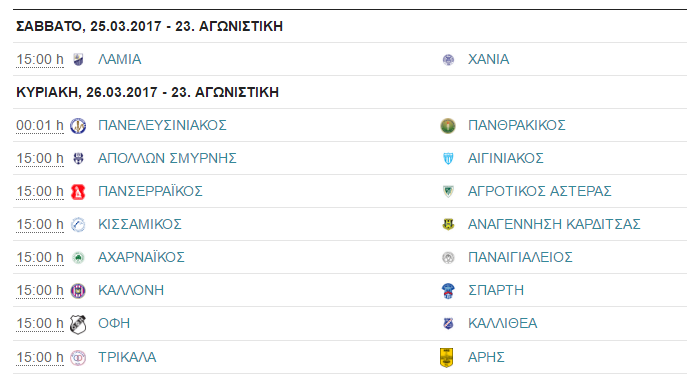Open the ΠΑΝΕΛΕΥΣΙΝΙΑΚΟΣ team link
This screenshot has width=687, height=386.
[x=162, y=125]
